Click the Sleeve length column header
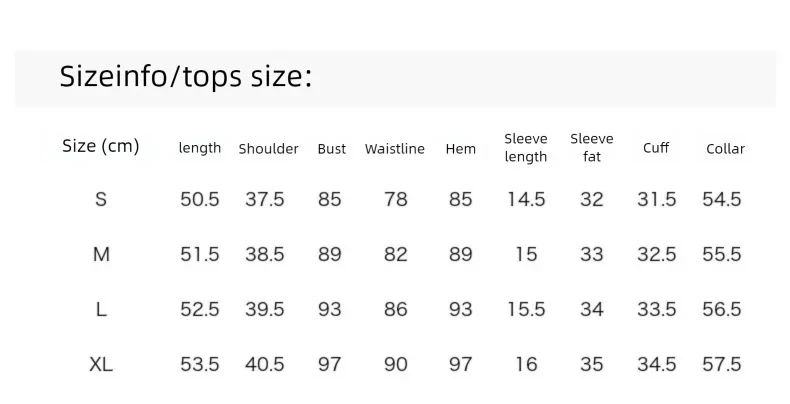 click(525, 148)
